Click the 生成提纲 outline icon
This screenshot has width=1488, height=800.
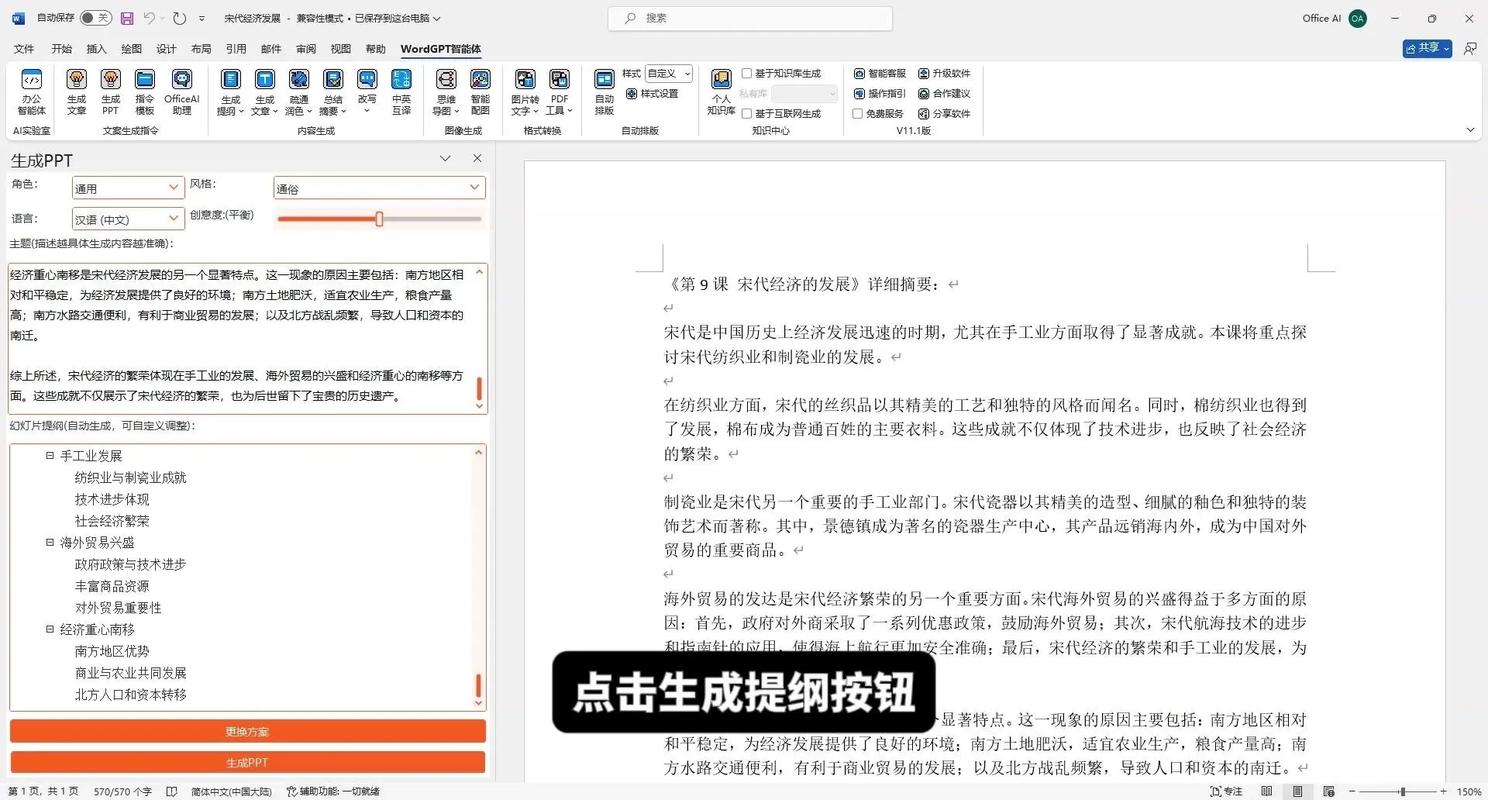(x=230, y=92)
